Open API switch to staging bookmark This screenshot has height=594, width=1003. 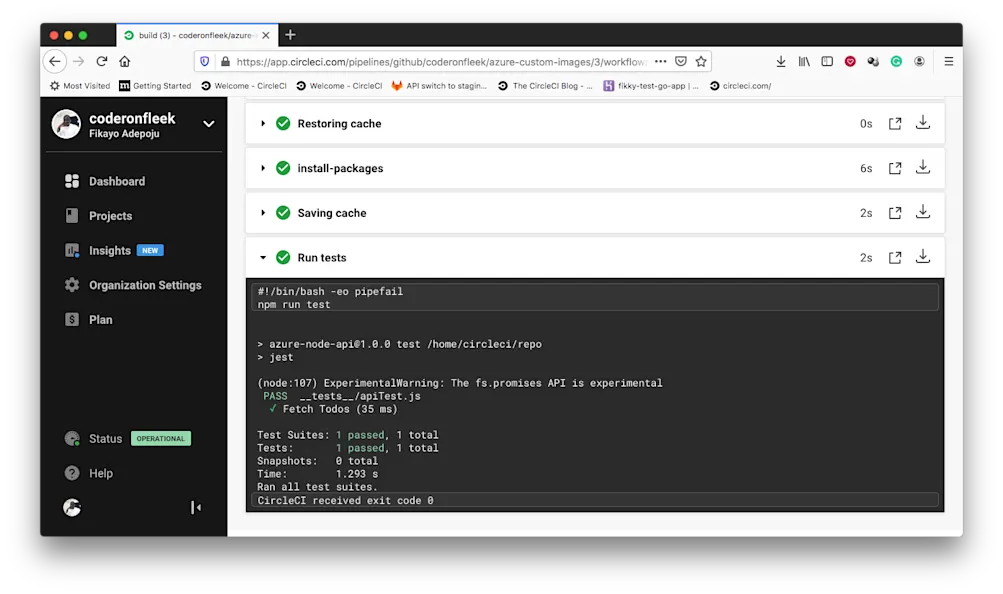(x=439, y=86)
